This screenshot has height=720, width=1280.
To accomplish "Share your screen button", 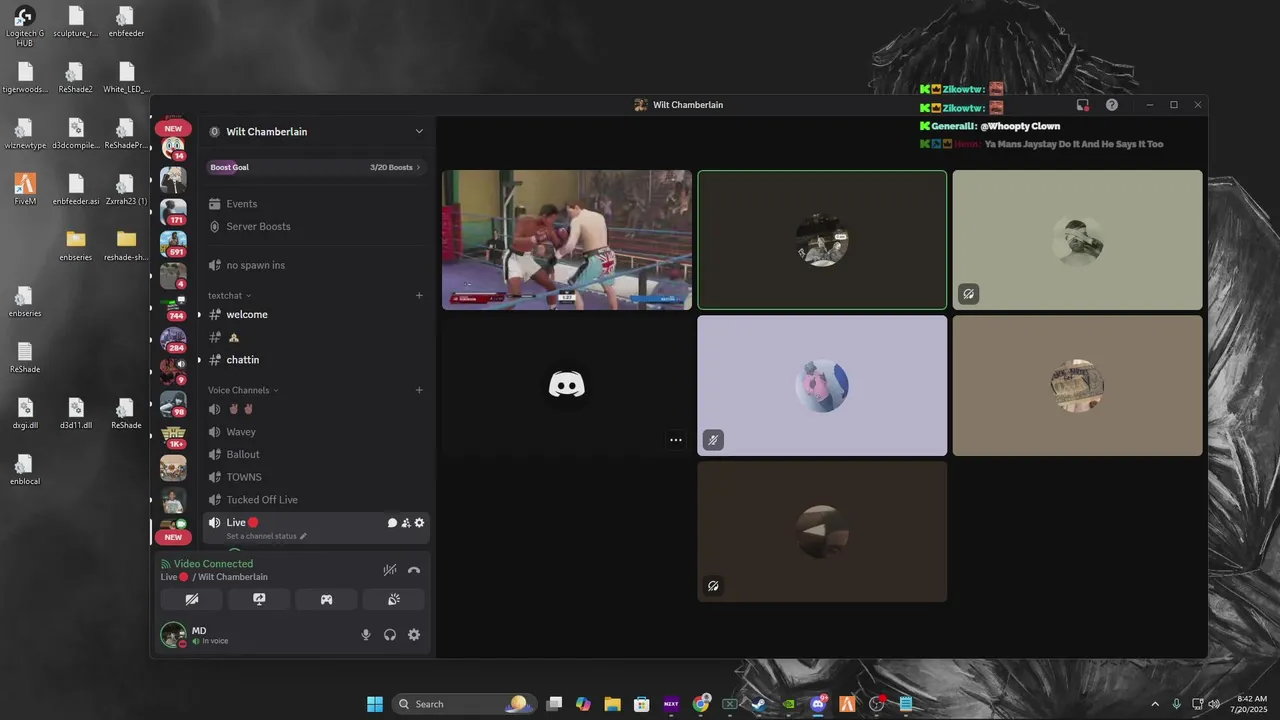I will [259, 599].
